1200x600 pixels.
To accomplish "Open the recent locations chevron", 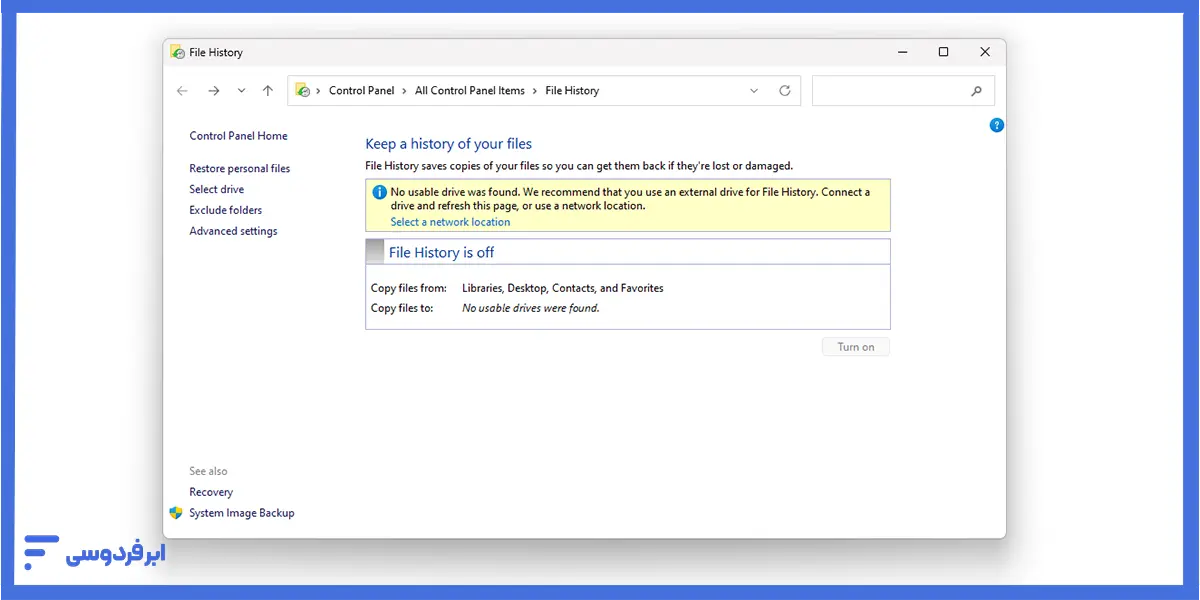I will coord(241,91).
